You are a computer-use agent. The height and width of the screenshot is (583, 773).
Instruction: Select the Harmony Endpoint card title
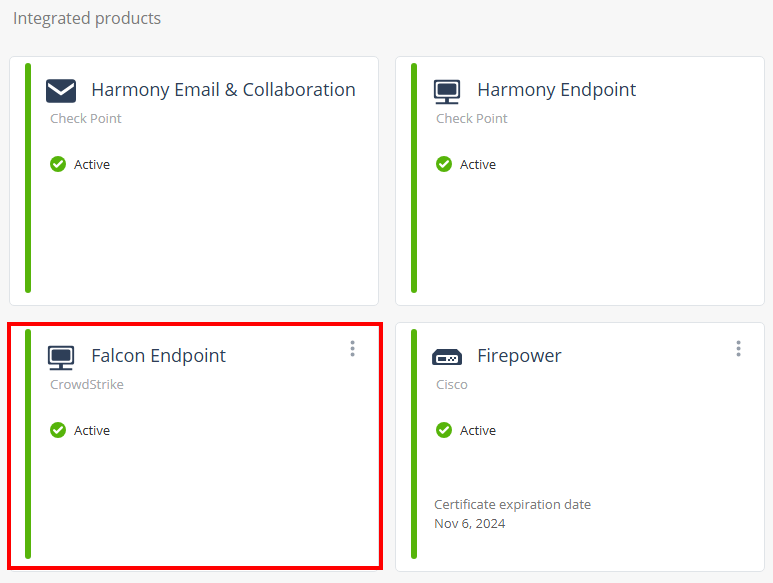[556, 90]
